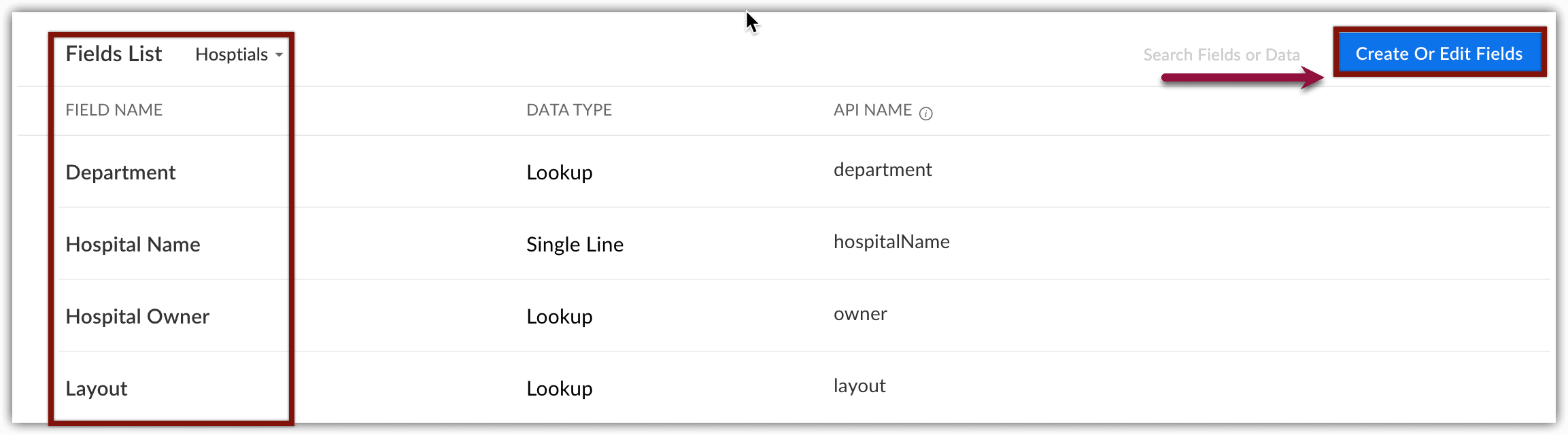This screenshot has height=435, width=1568.
Task: Click the Single Line data type cell
Action: tap(575, 245)
